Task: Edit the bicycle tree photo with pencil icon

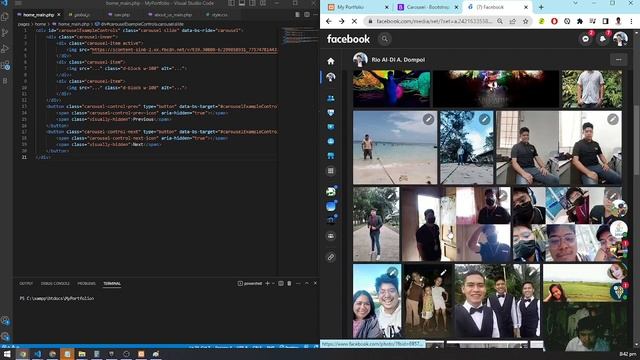Action: [x=484, y=119]
